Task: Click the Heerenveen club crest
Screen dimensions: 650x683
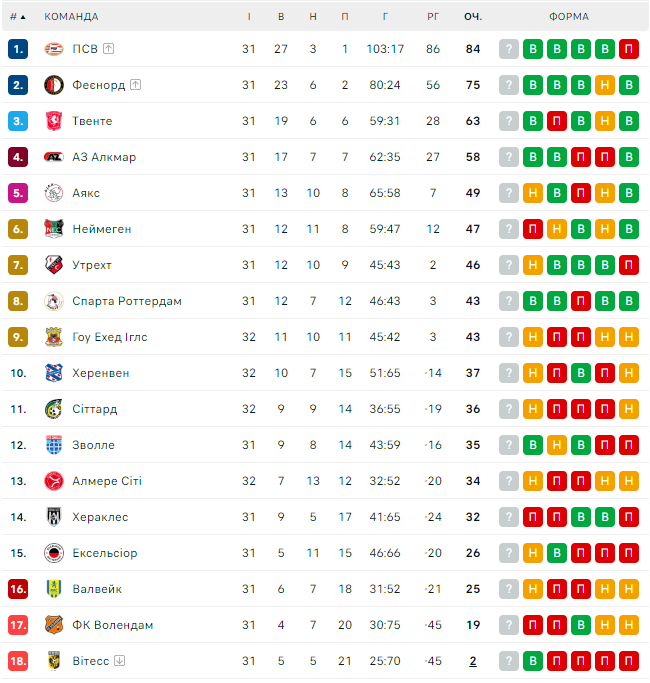Action: [54, 373]
